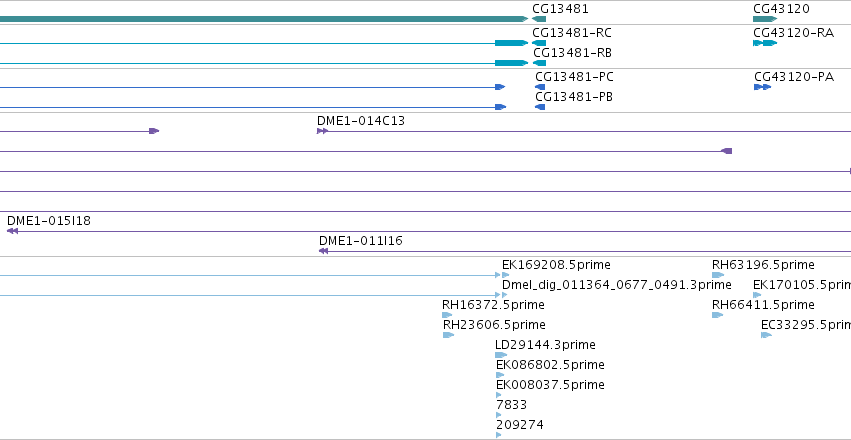Select the RH16372.5prime EST label
The height and width of the screenshot is (440, 851).
493,305
